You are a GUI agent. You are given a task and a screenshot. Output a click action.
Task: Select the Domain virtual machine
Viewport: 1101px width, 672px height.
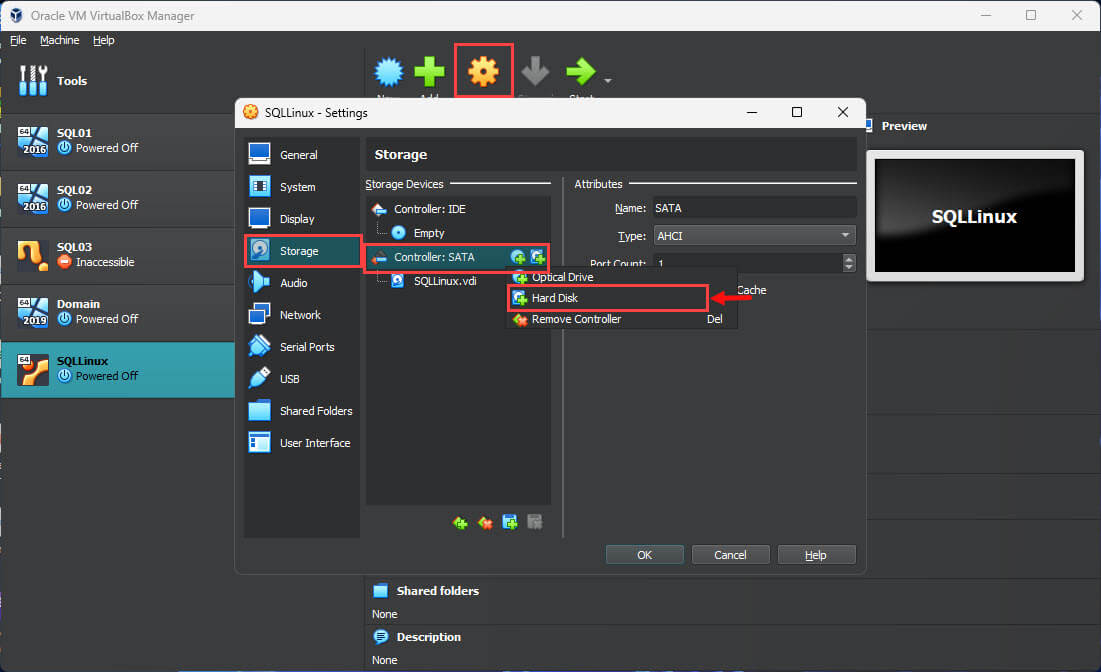point(117,312)
